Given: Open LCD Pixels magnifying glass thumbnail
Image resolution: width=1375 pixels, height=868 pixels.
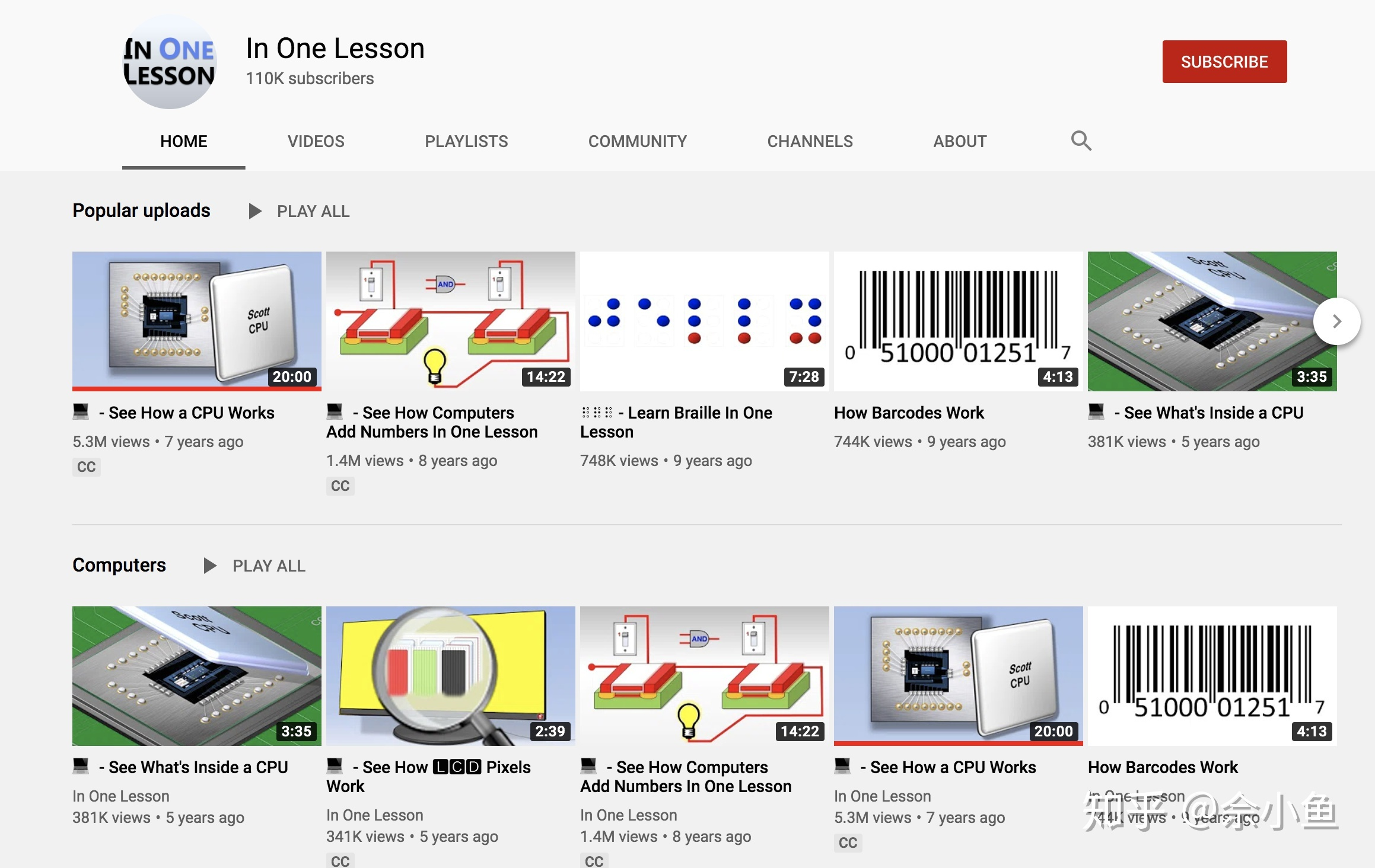Looking at the screenshot, I should point(450,675).
